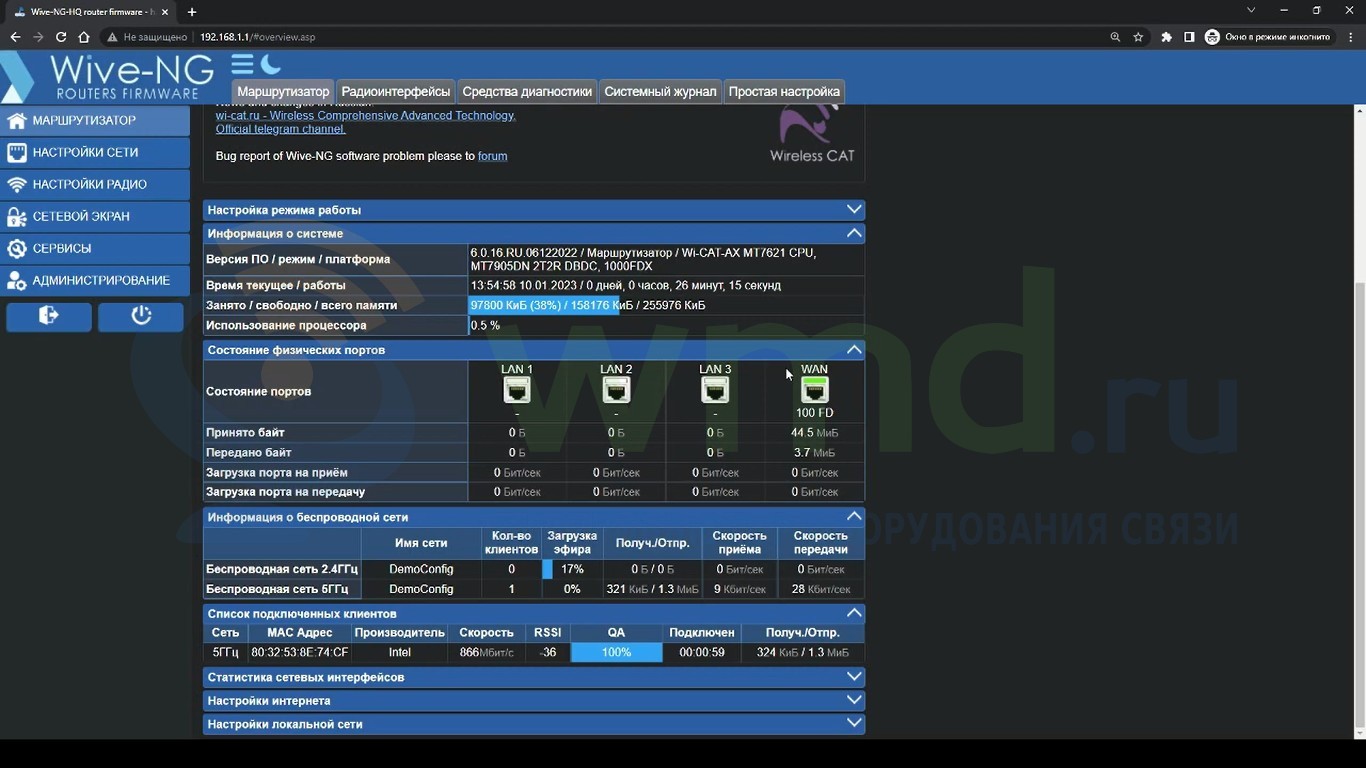Image resolution: width=1366 pixels, height=768 pixels.
Task: Open the browser three-dot menu
Action: [1351, 37]
